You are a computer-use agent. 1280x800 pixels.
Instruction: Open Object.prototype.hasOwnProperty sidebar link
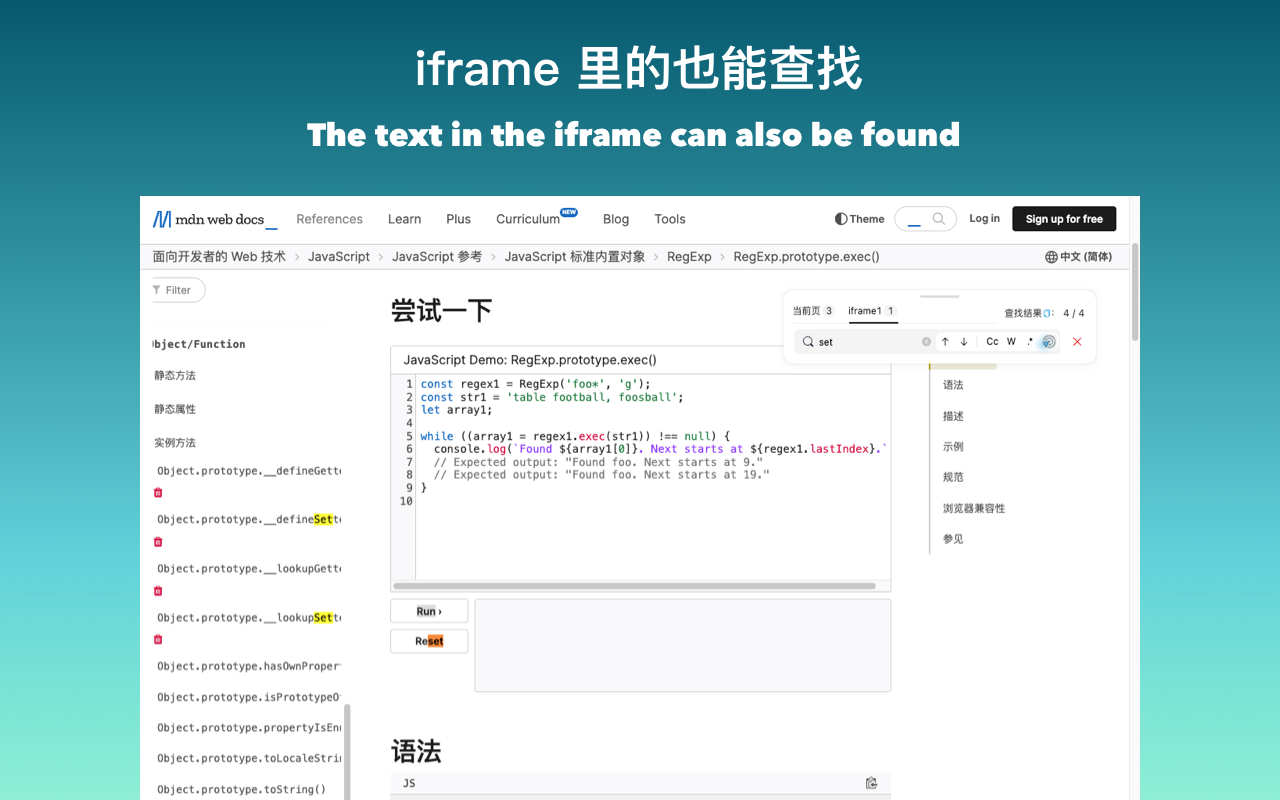[x=249, y=666]
